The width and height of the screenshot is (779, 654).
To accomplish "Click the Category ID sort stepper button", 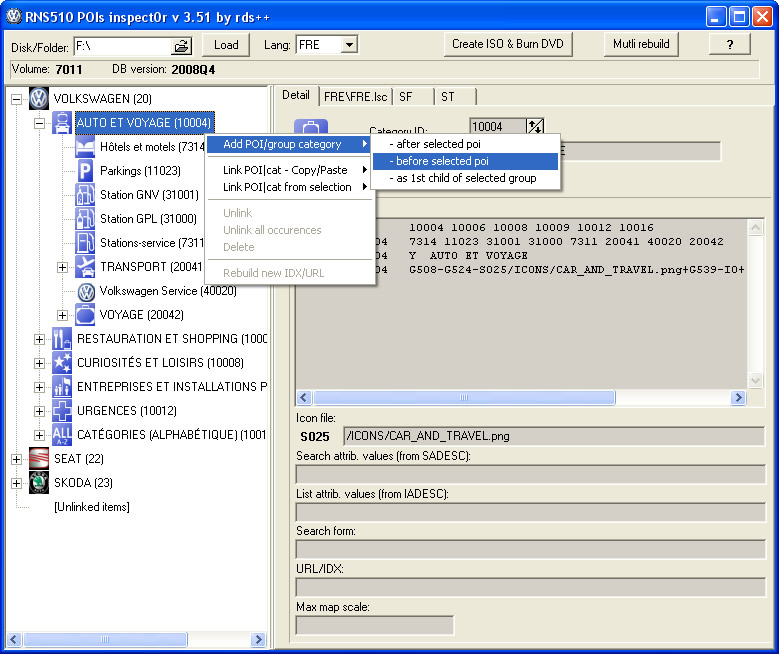I will [536, 127].
